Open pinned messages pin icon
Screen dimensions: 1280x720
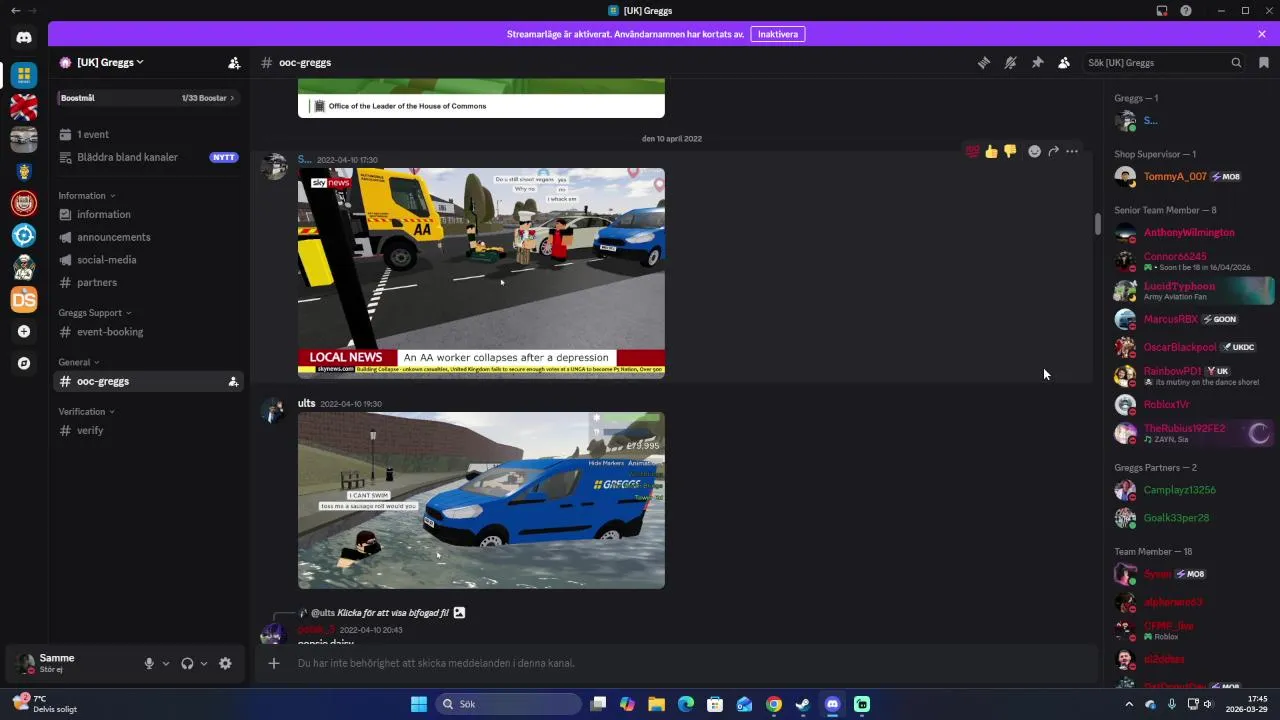(x=1037, y=62)
